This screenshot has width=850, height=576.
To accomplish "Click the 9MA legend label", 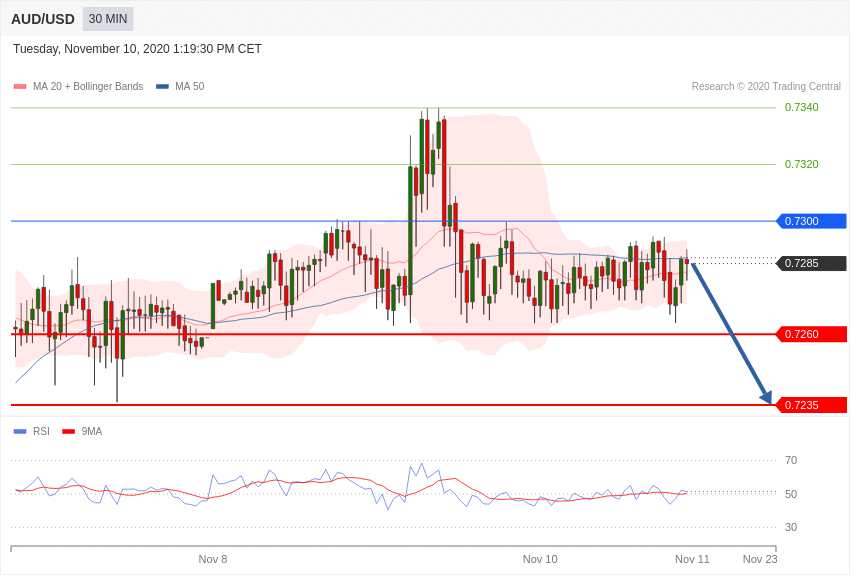I will (x=92, y=431).
